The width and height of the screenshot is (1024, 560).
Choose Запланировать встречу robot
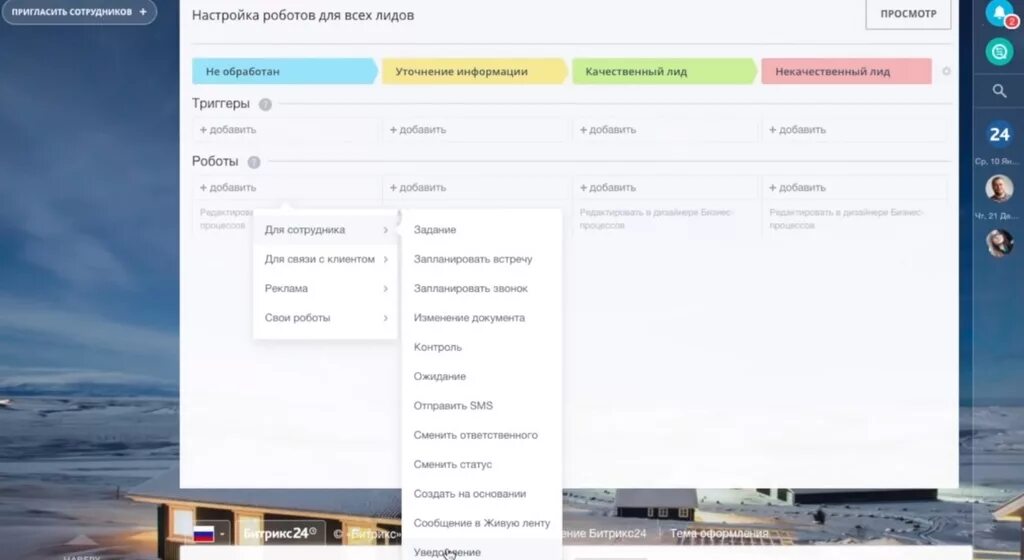(482, 259)
